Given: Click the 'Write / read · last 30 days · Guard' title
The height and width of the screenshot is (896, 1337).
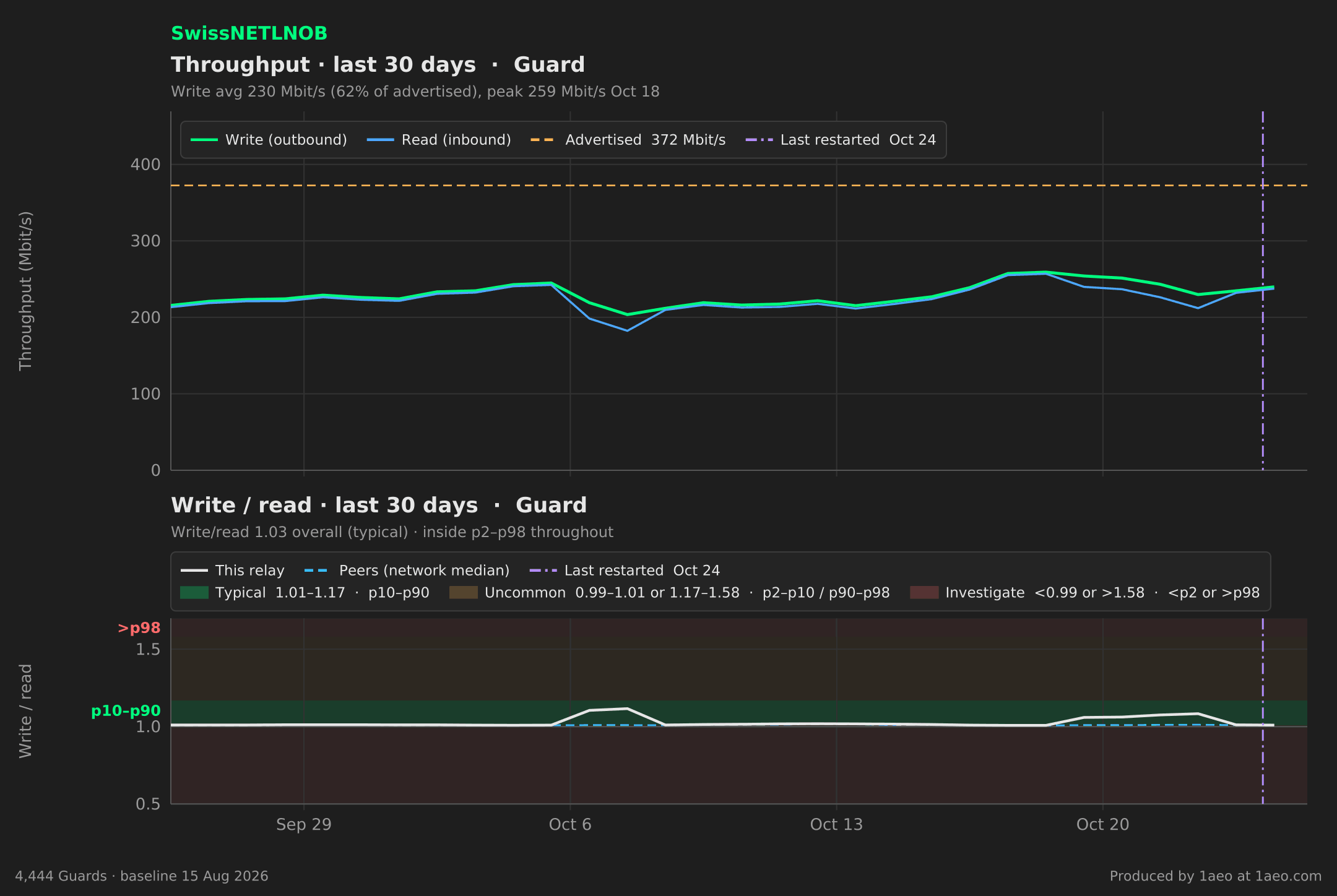Looking at the screenshot, I should (x=379, y=506).
